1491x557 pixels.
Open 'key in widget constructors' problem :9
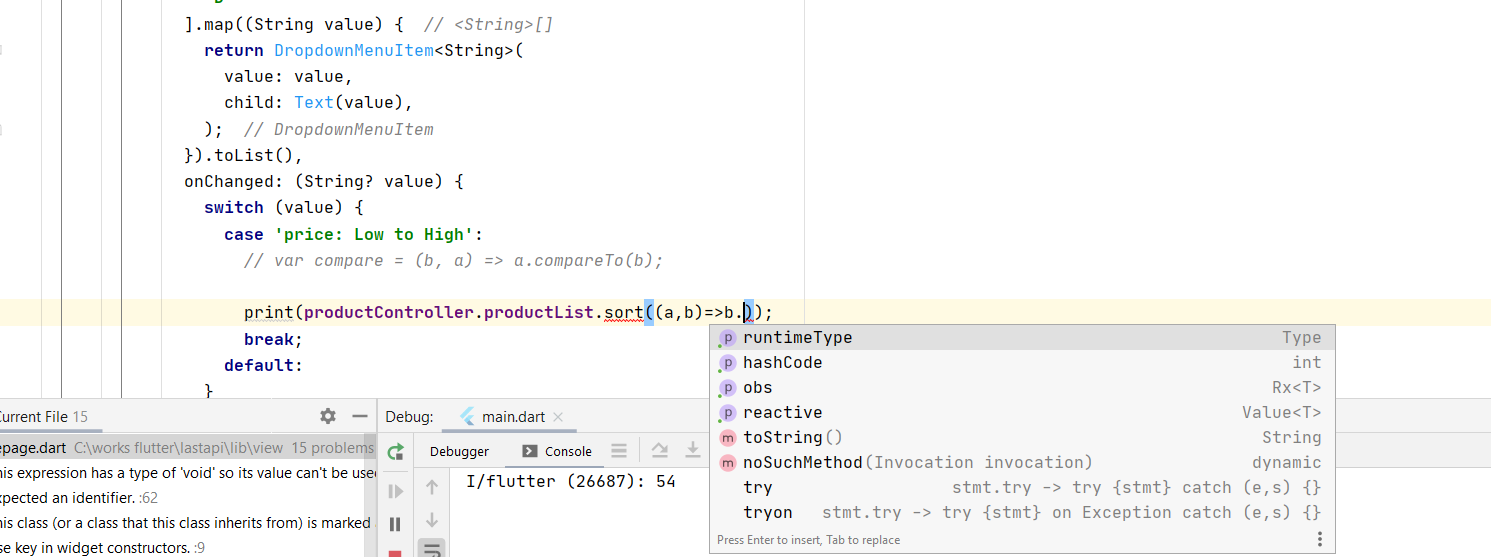tap(187, 547)
